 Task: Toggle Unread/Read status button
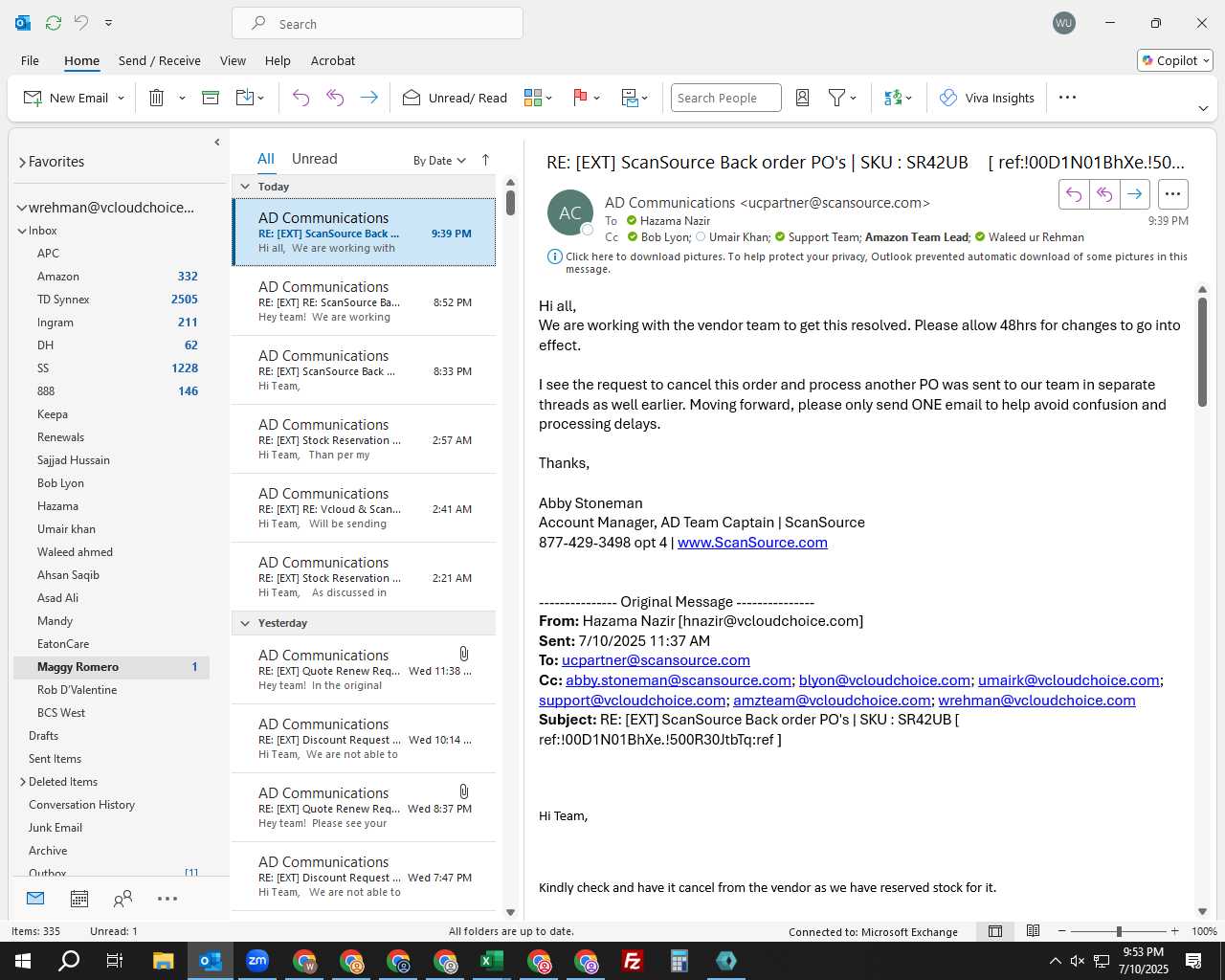point(455,98)
